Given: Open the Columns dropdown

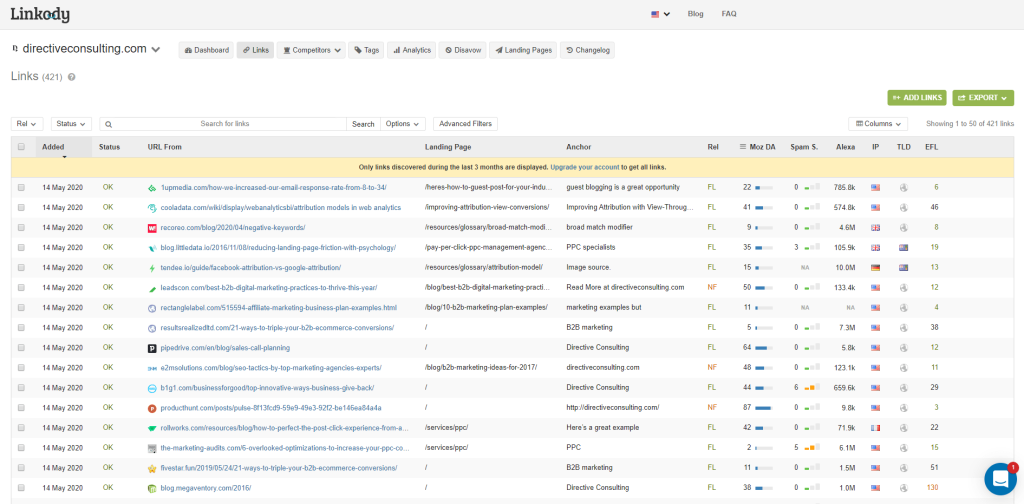Looking at the screenshot, I should 878,124.
